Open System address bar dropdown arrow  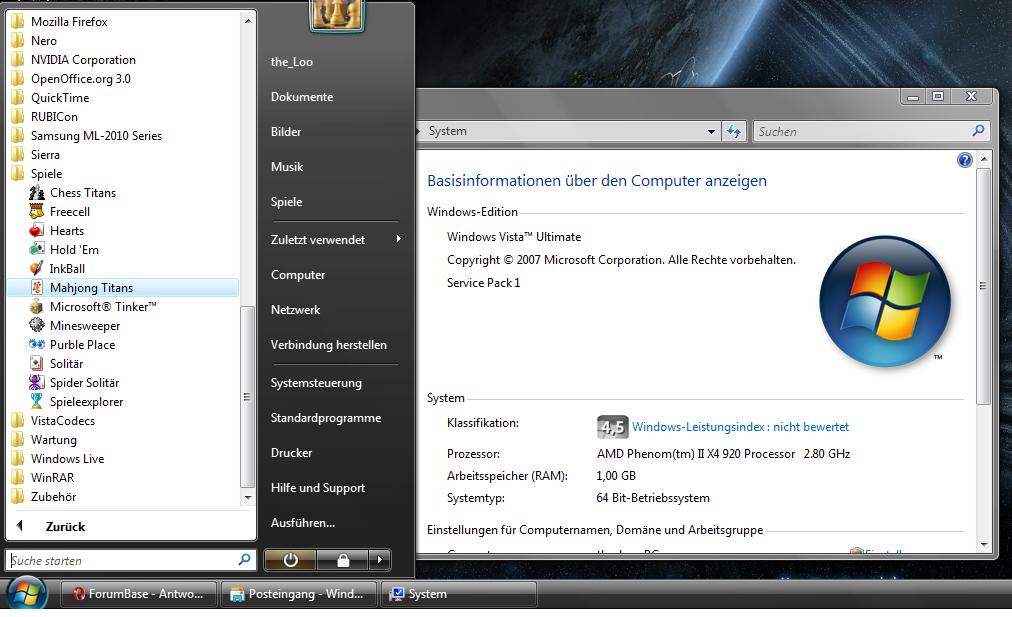pos(711,132)
